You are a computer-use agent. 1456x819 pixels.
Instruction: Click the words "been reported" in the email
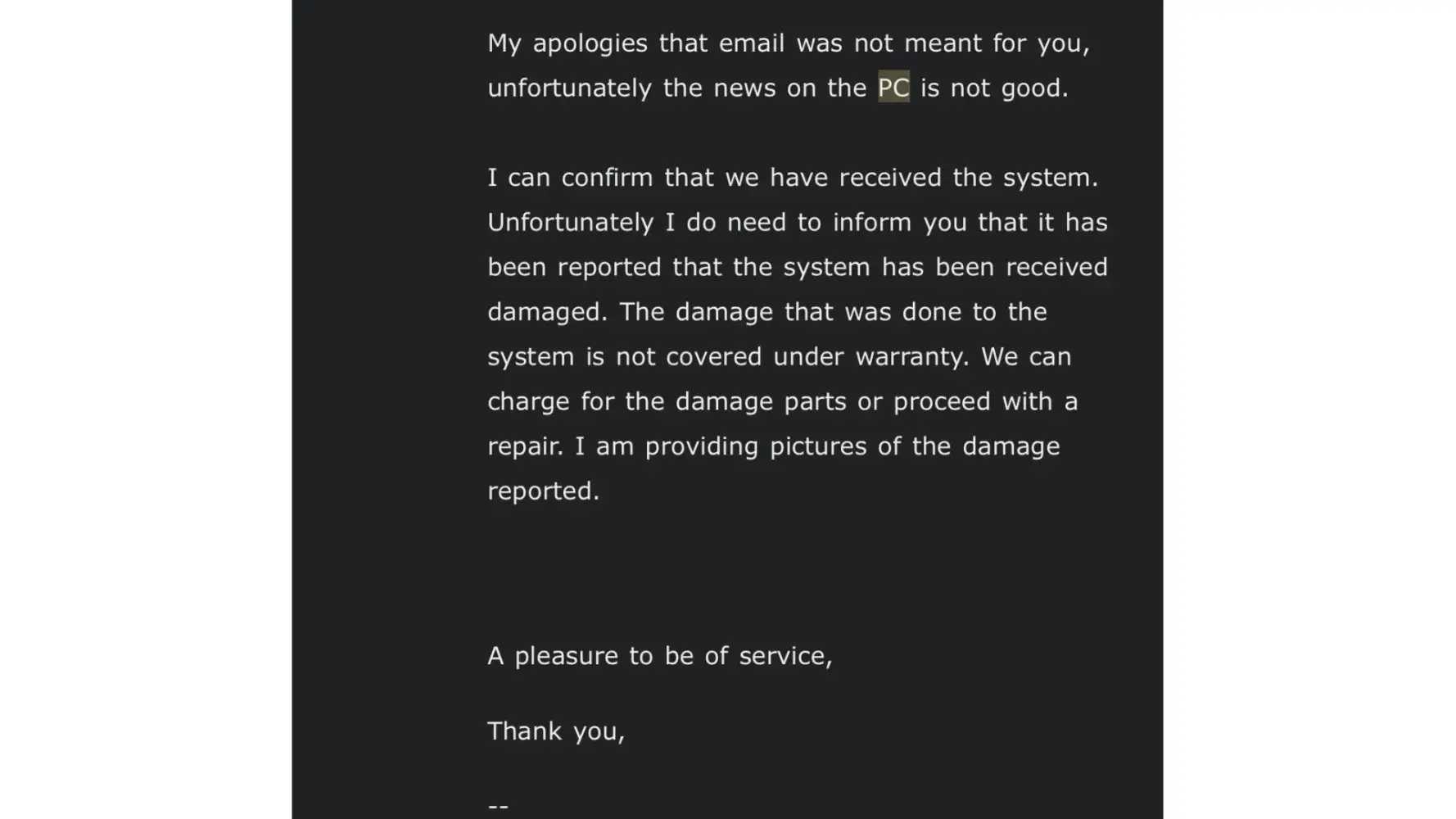coord(573,268)
